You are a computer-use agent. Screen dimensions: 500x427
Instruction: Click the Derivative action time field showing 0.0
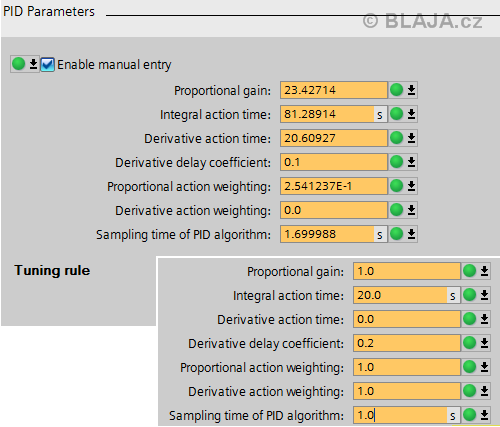(x=407, y=319)
